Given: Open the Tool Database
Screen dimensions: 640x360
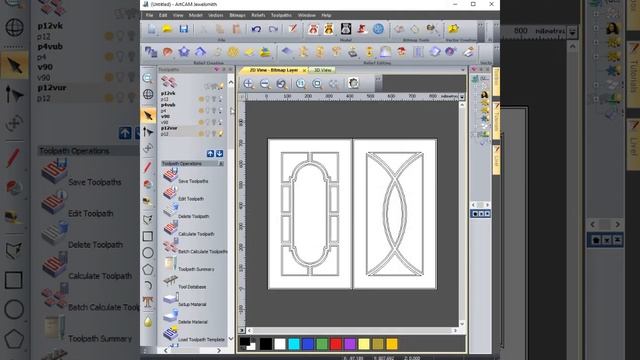Looking at the screenshot, I should point(184,282).
